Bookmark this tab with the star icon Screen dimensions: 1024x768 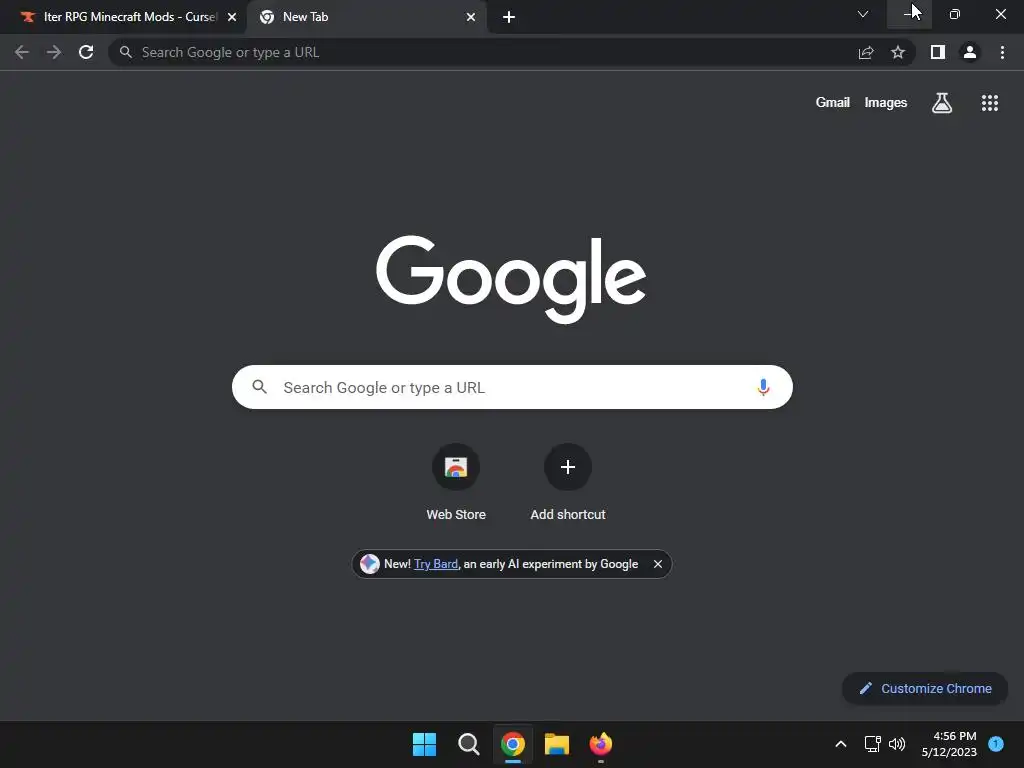[x=898, y=52]
